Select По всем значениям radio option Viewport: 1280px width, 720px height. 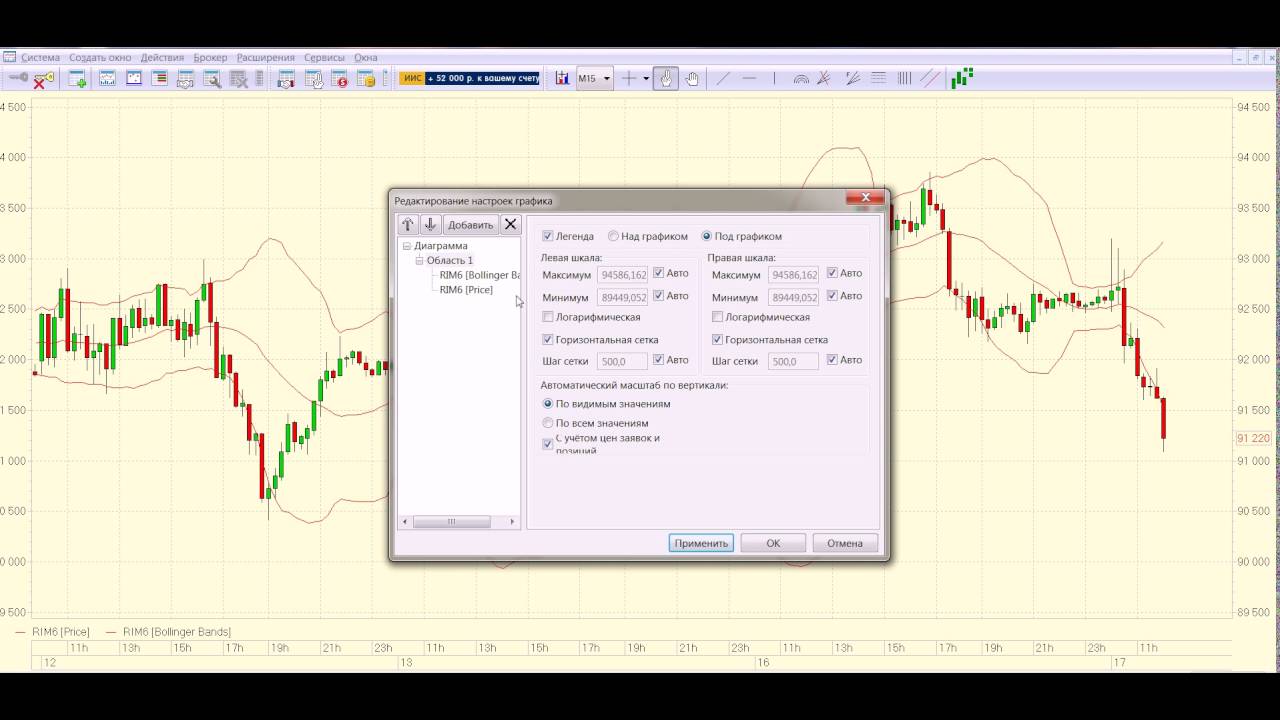click(547, 423)
